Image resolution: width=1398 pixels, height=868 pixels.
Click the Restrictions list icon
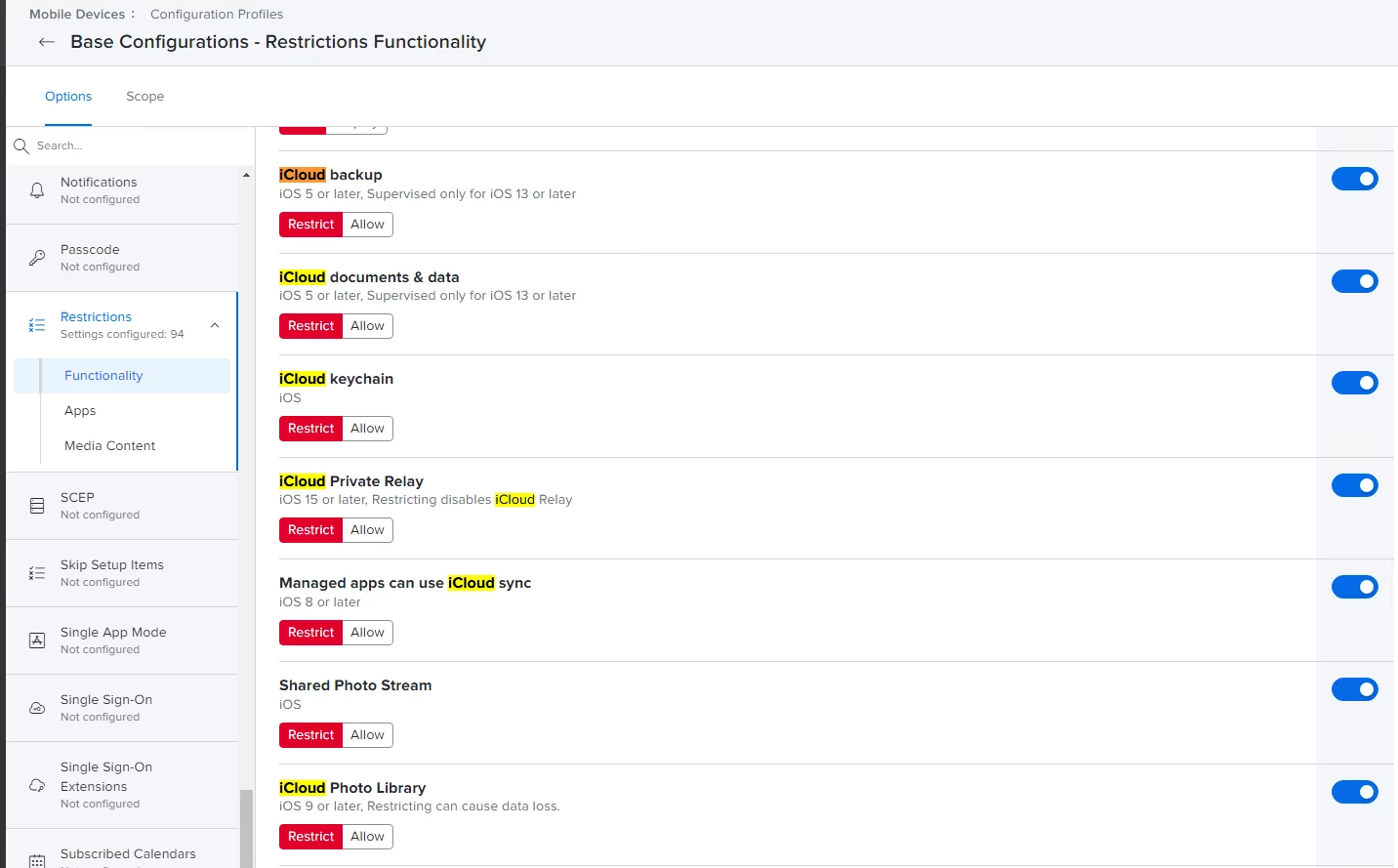[x=37, y=325]
